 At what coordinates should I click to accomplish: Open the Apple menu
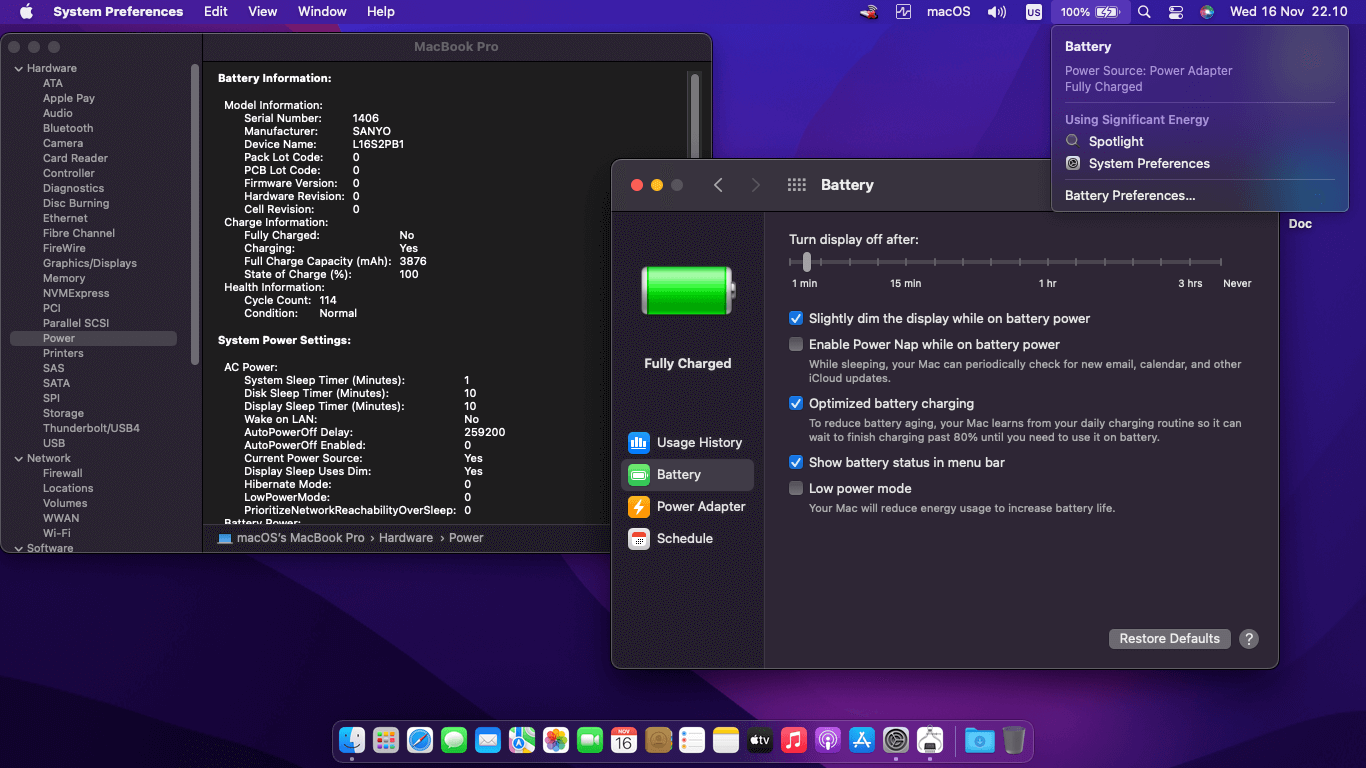pos(26,12)
